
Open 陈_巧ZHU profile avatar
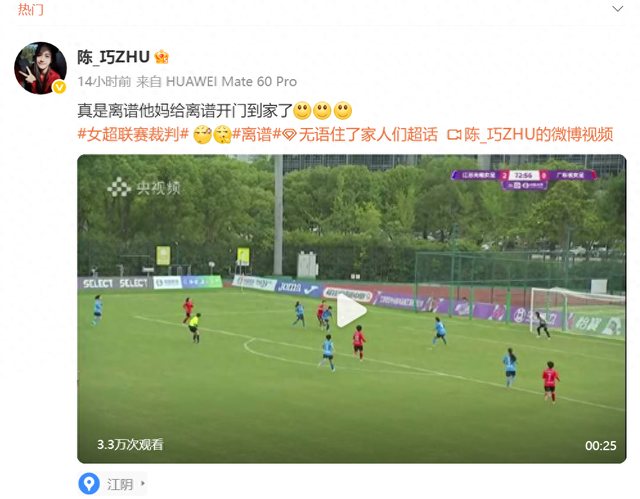tap(40, 68)
